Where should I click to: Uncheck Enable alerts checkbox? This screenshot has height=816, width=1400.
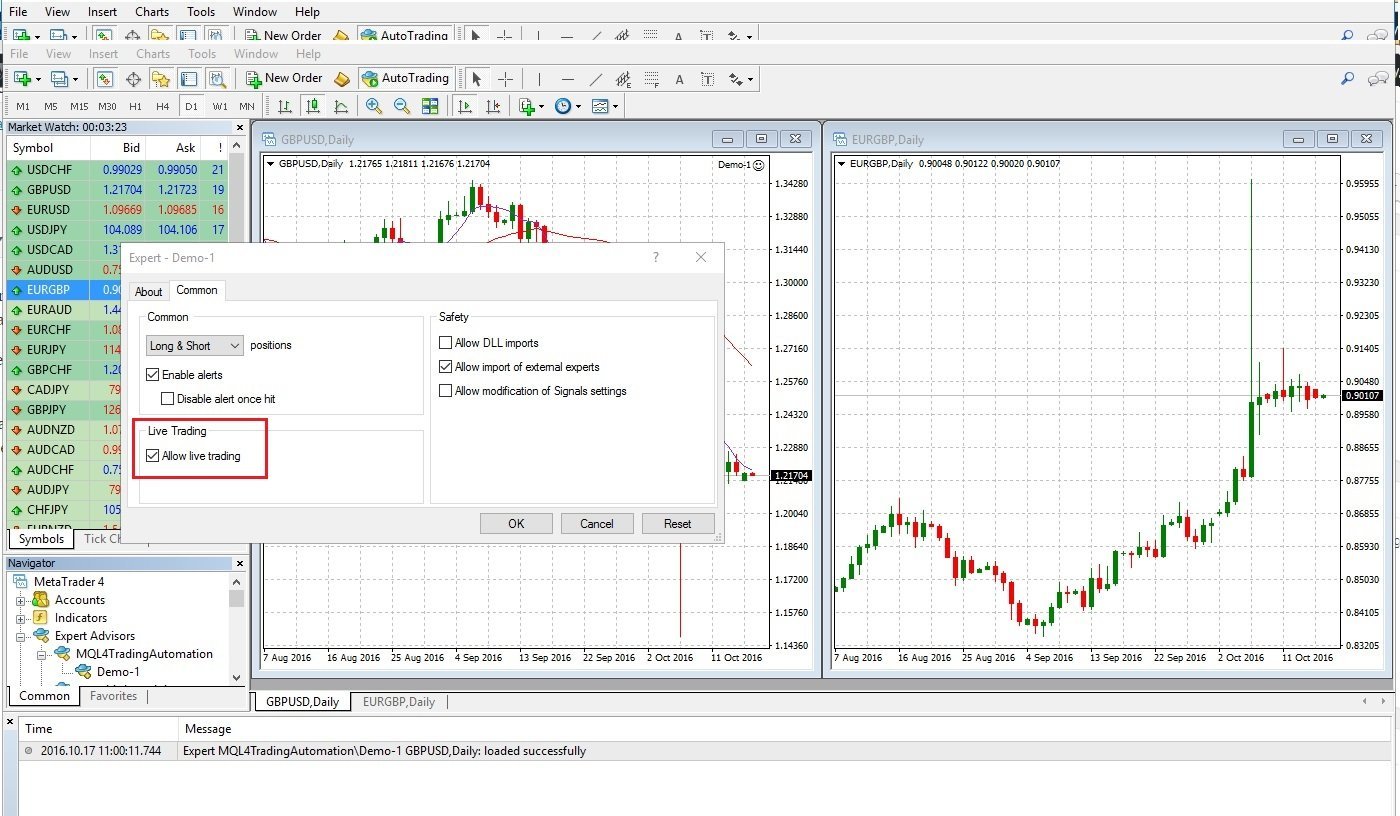point(153,375)
